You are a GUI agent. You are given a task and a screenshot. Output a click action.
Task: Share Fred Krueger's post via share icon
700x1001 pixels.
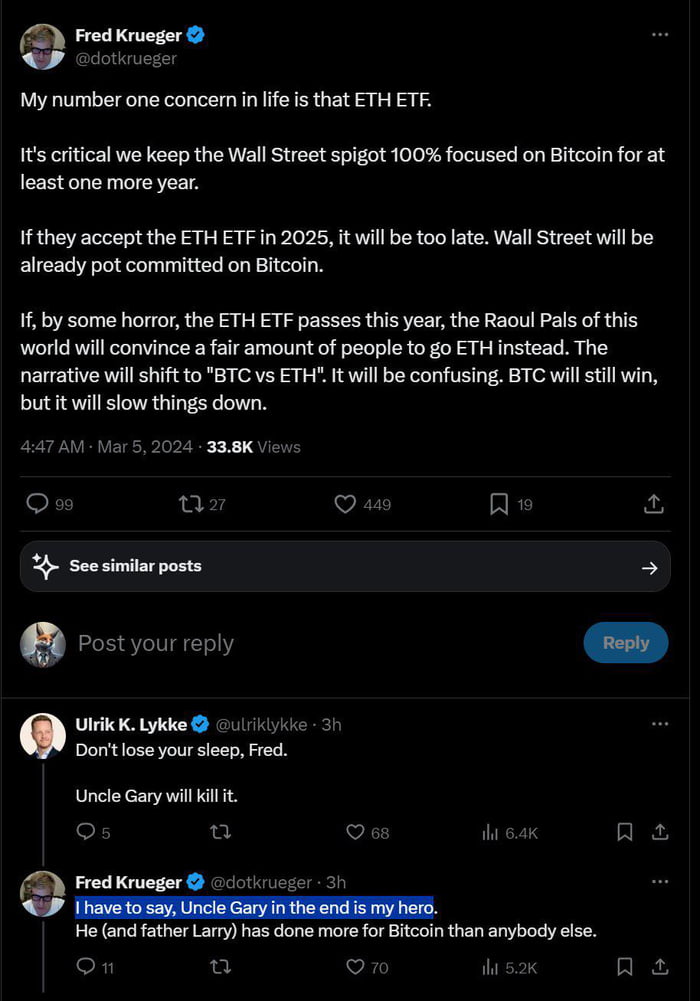654,504
